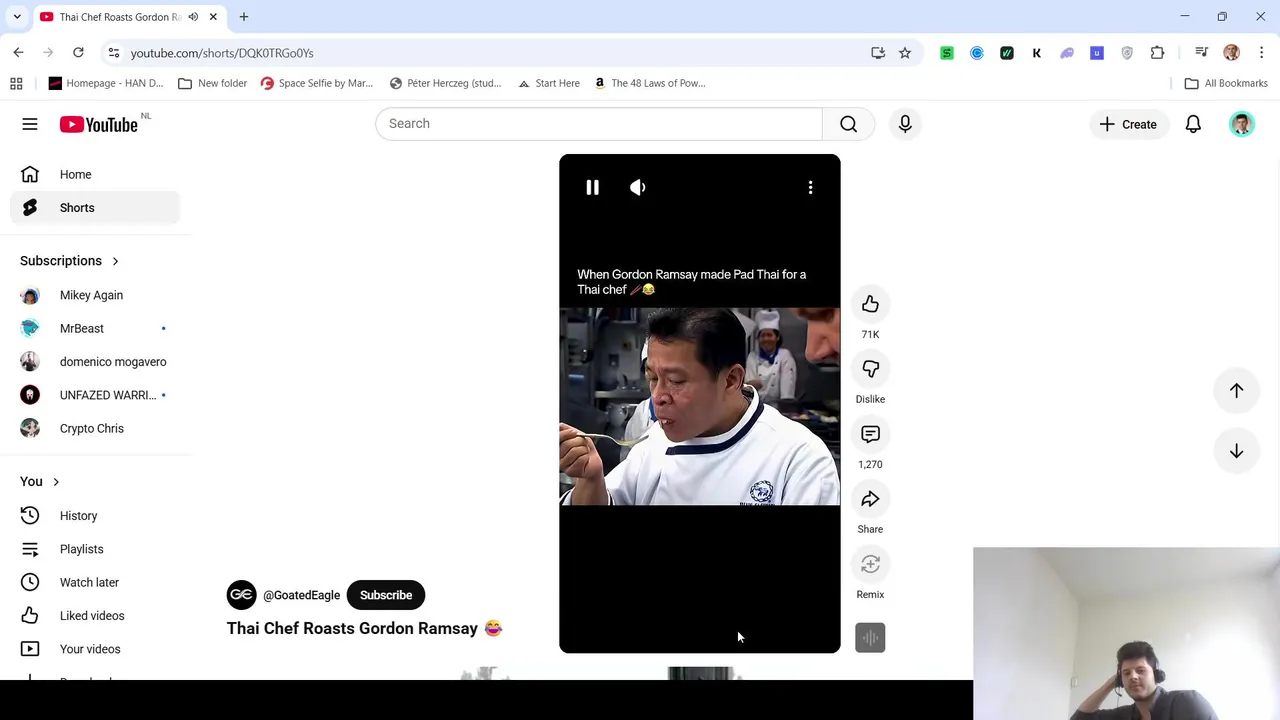Open the Remix option for the Short
The height and width of the screenshot is (720, 1280).
coord(870,564)
